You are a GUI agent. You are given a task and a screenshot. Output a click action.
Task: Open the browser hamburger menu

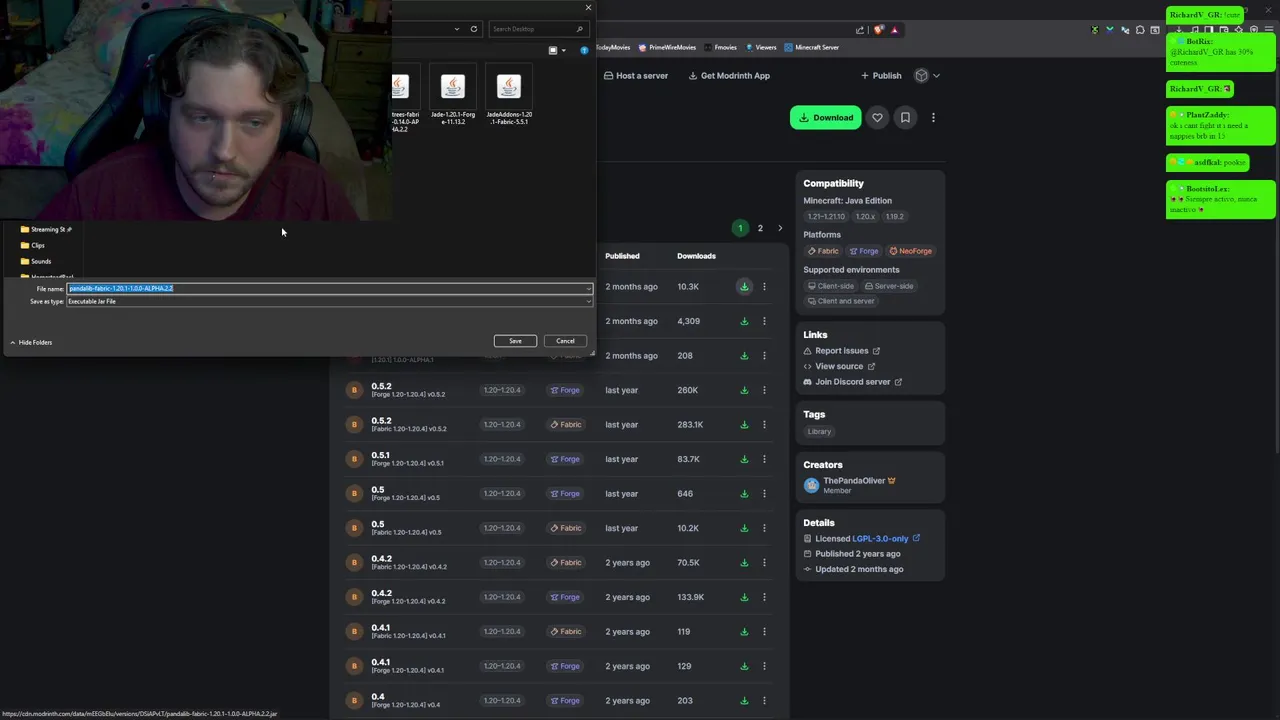click(x=1267, y=30)
